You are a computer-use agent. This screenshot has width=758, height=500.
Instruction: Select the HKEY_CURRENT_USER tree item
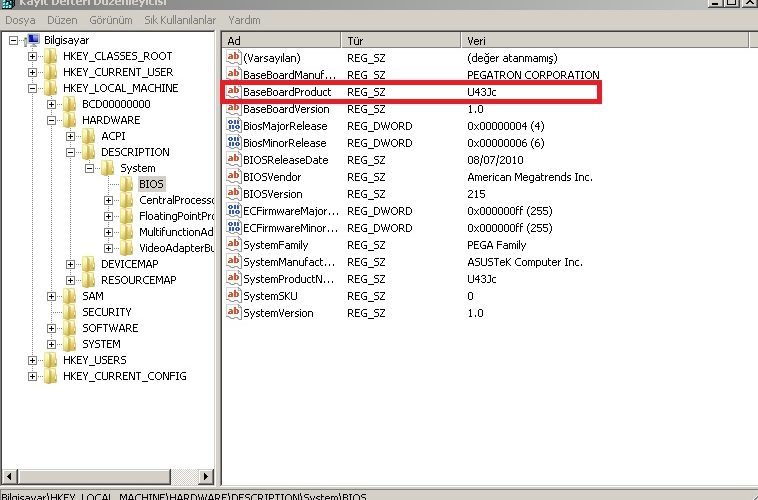(x=117, y=72)
